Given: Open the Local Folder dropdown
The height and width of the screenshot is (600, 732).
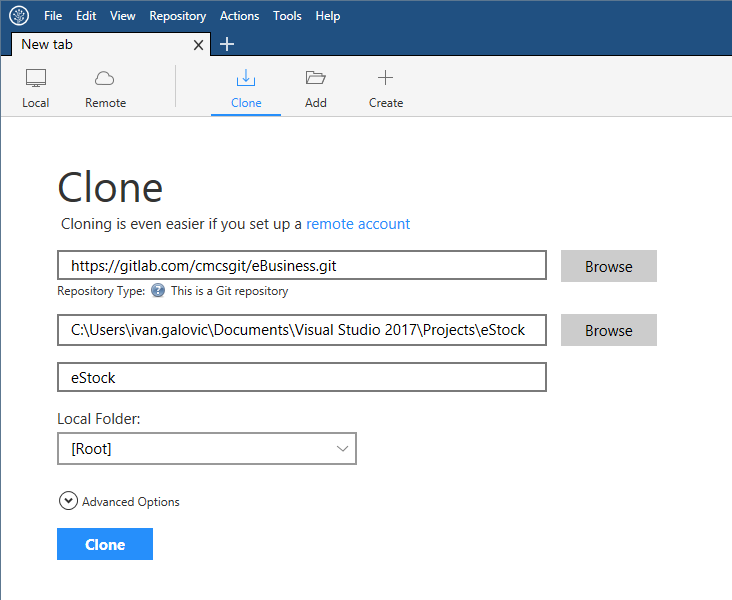Looking at the screenshot, I should coord(207,449).
